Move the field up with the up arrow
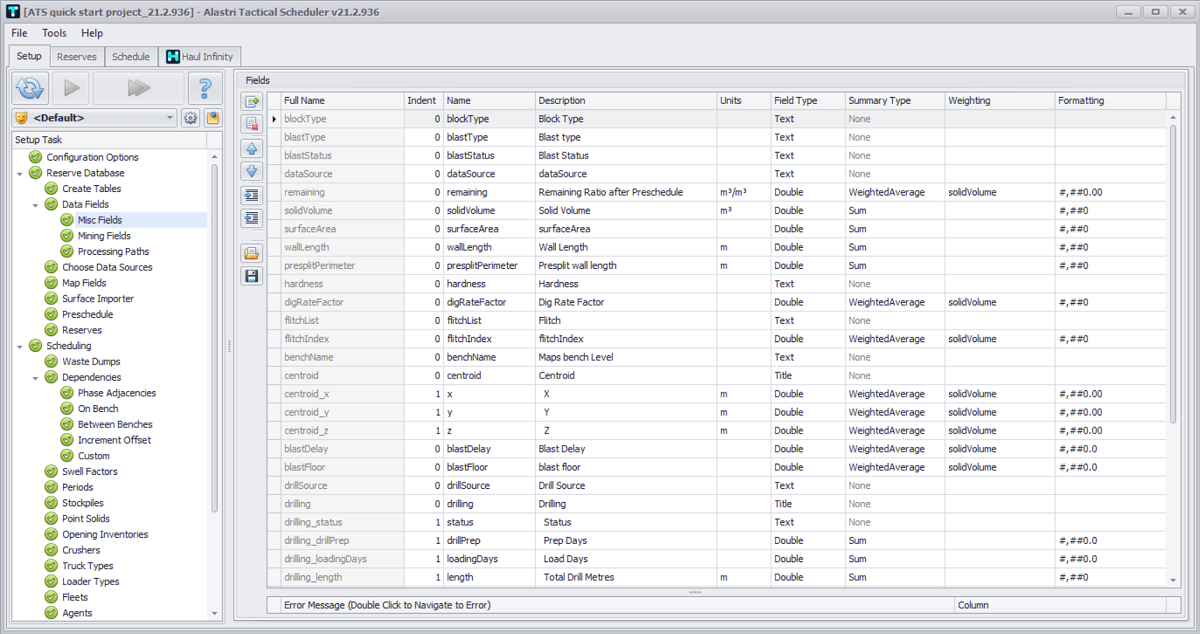The height and width of the screenshot is (634, 1200). click(x=252, y=148)
